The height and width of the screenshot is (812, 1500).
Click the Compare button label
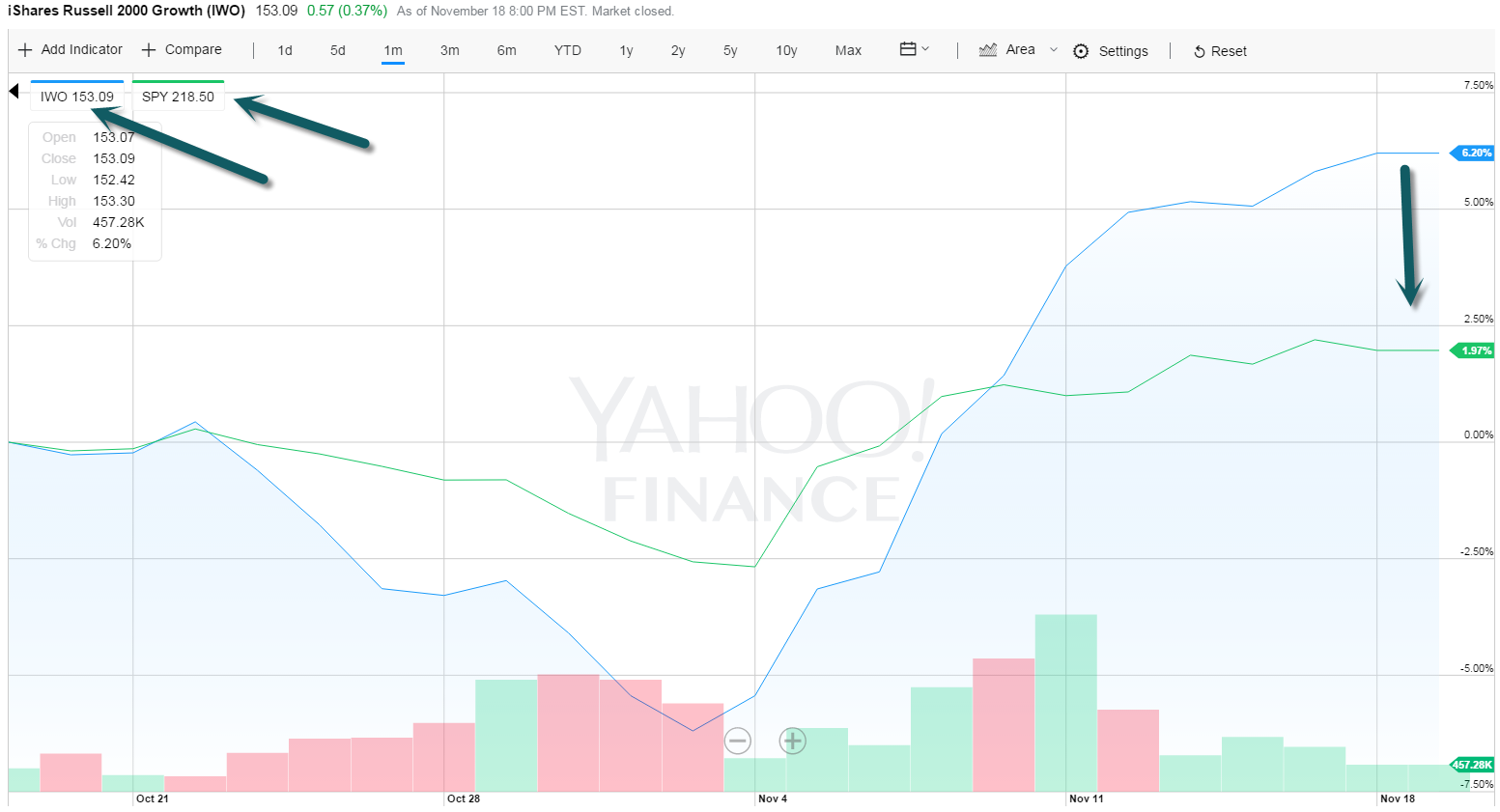(x=193, y=50)
